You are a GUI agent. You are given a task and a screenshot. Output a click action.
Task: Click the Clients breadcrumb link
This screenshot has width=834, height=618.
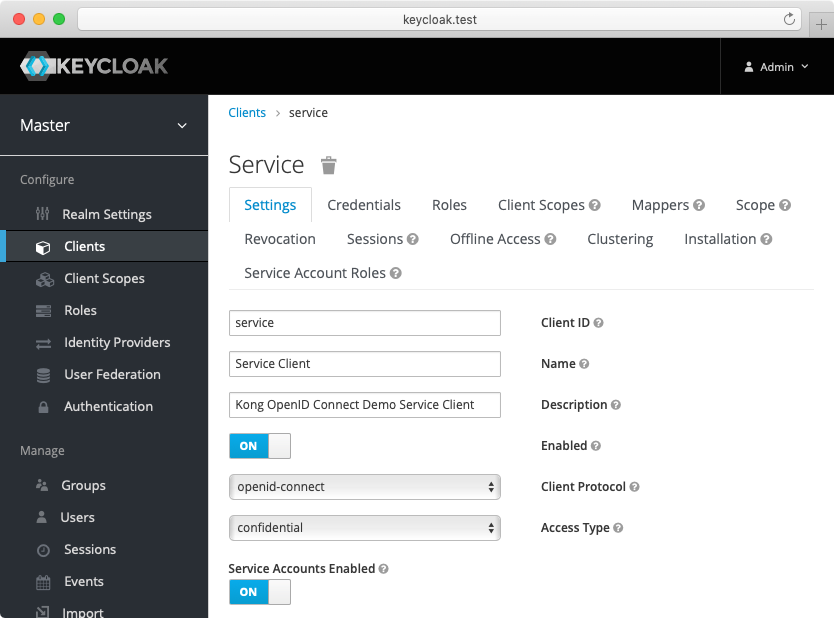247,113
